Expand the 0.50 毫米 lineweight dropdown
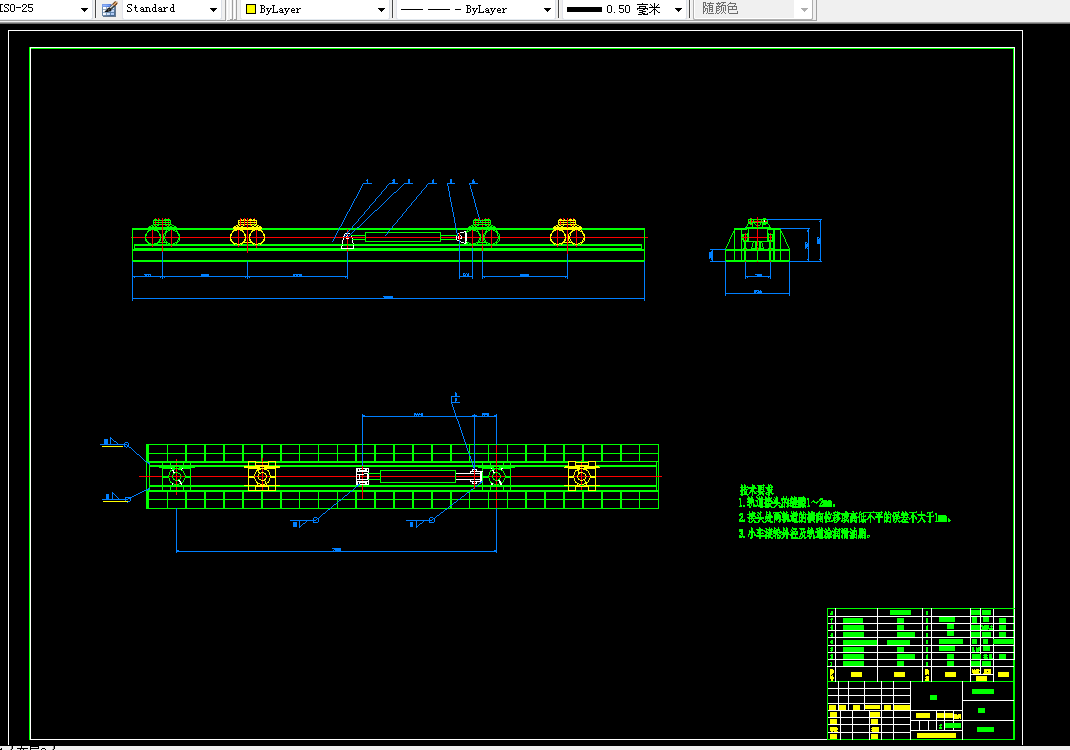Viewport: 1070px width, 750px height. coord(678,10)
